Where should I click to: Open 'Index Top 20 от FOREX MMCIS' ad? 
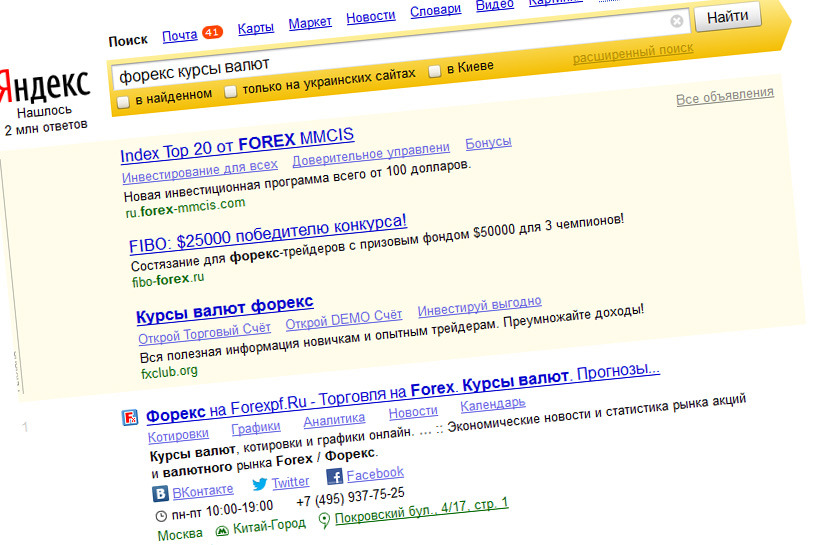click(237, 145)
